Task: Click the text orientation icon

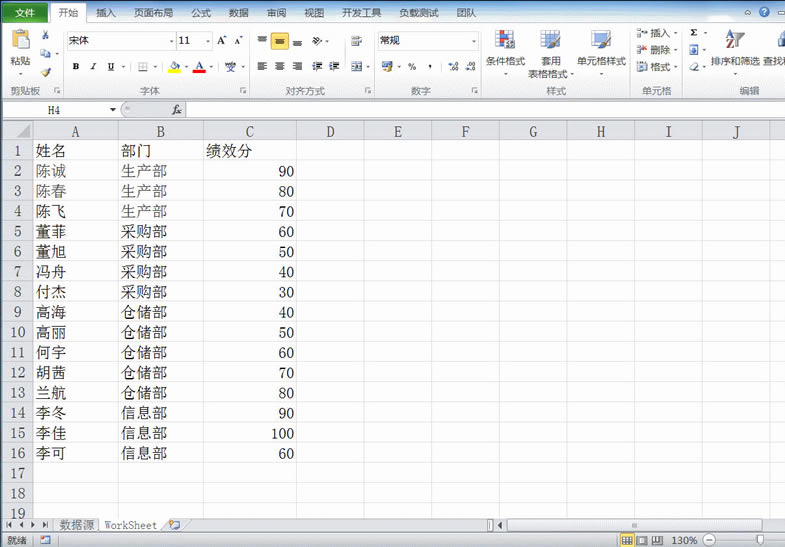Action: [317, 41]
